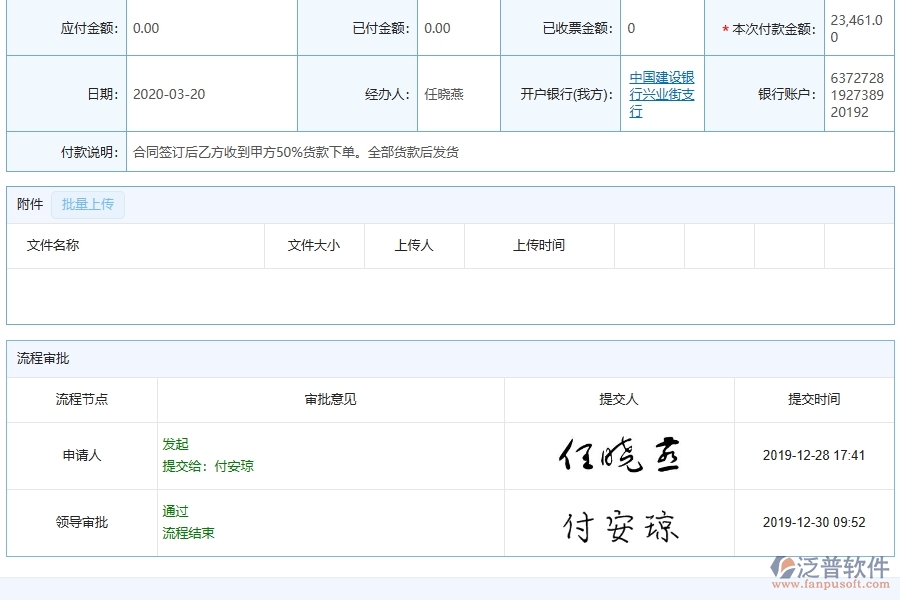Open bank link 中国建设银行兴业街支行
This screenshot has height=600, width=900.
click(659, 93)
